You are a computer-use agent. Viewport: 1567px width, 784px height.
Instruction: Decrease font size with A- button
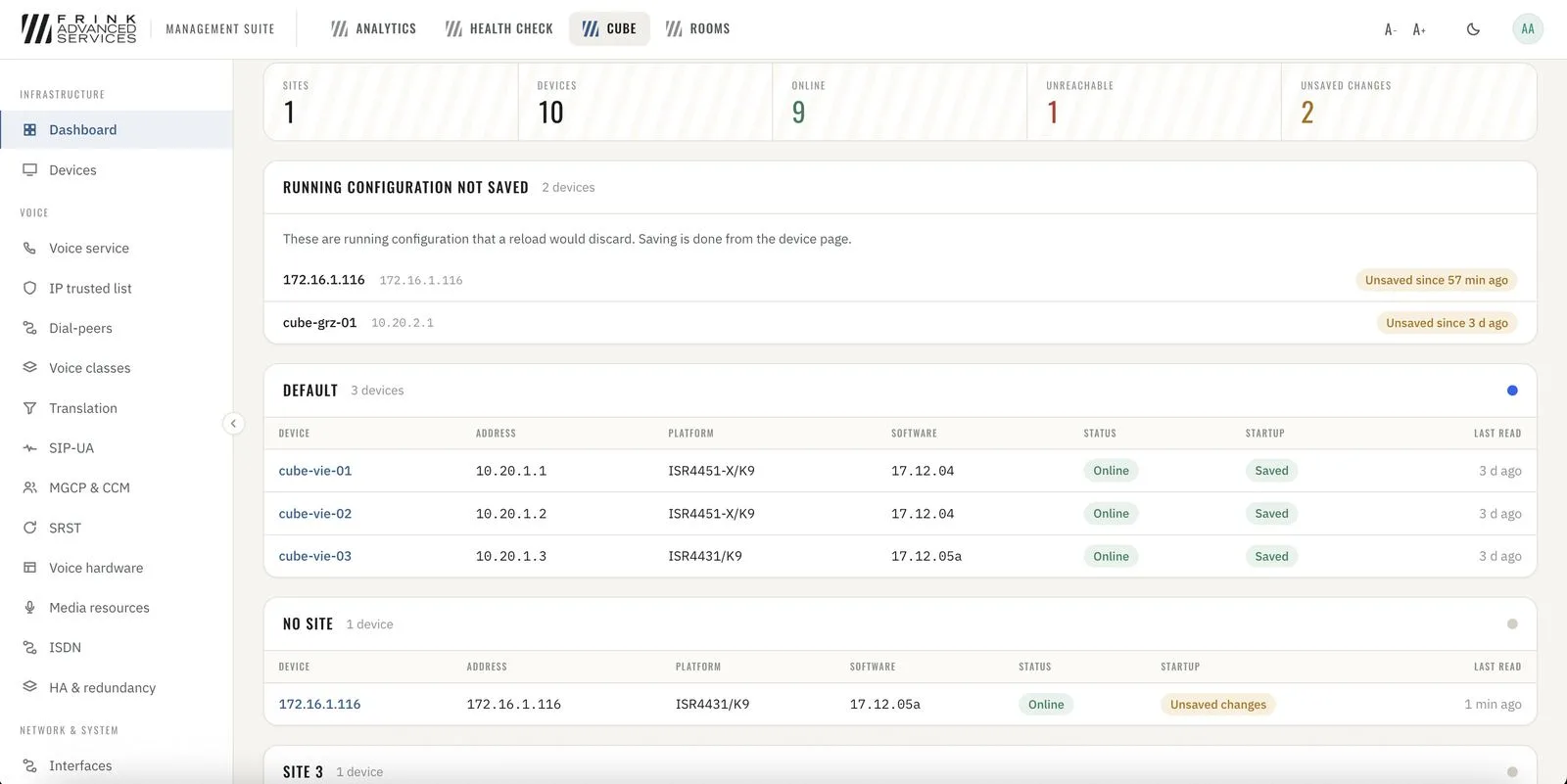tap(1391, 29)
